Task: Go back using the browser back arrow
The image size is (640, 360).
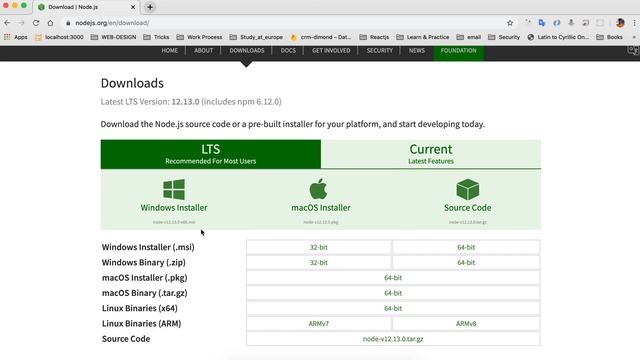Action: pos(7,23)
